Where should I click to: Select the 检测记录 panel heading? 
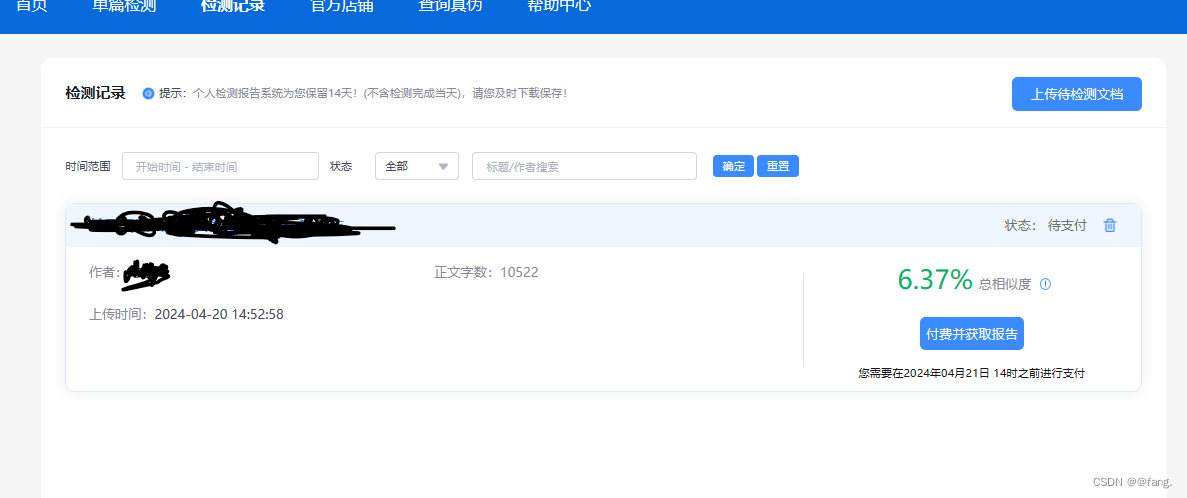pyautogui.click(x=95, y=94)
